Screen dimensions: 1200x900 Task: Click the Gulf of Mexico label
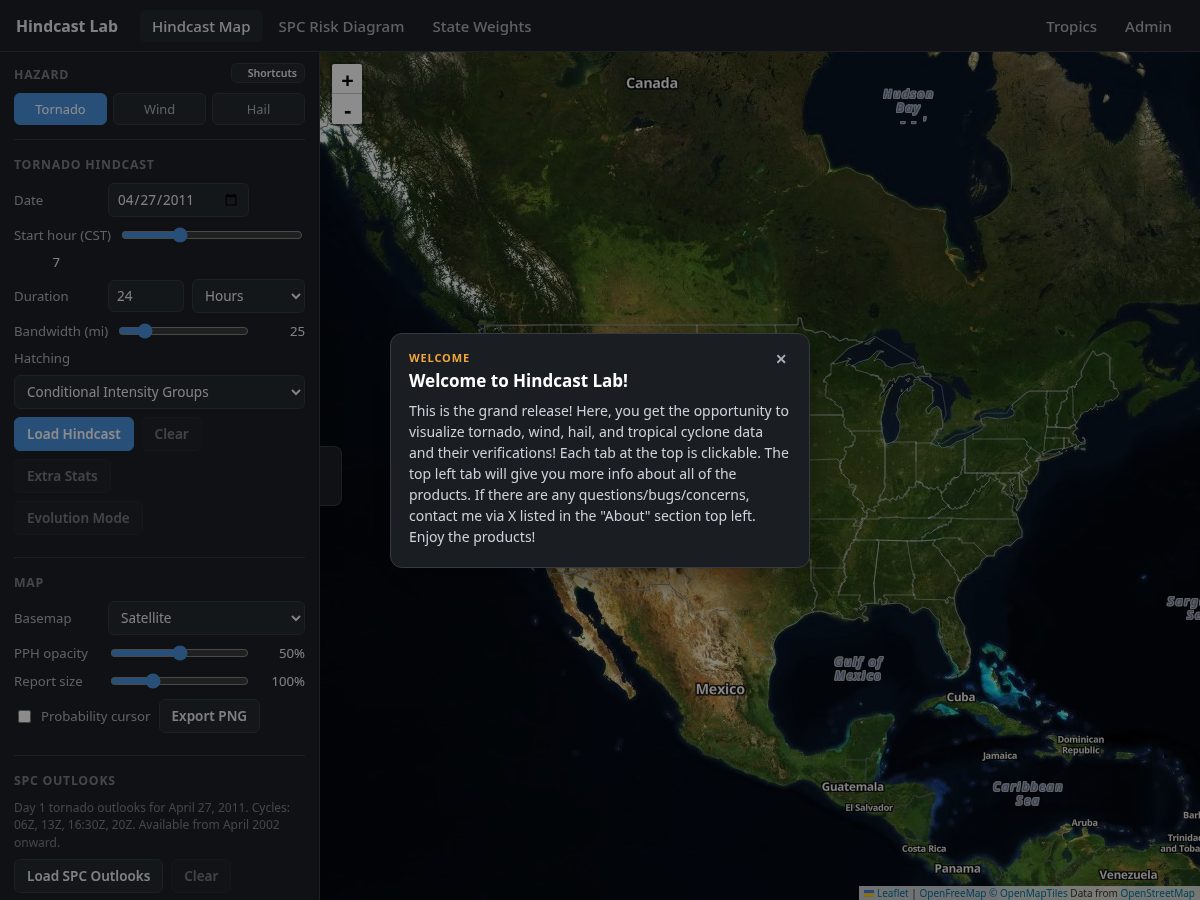(x=858, y=668)
